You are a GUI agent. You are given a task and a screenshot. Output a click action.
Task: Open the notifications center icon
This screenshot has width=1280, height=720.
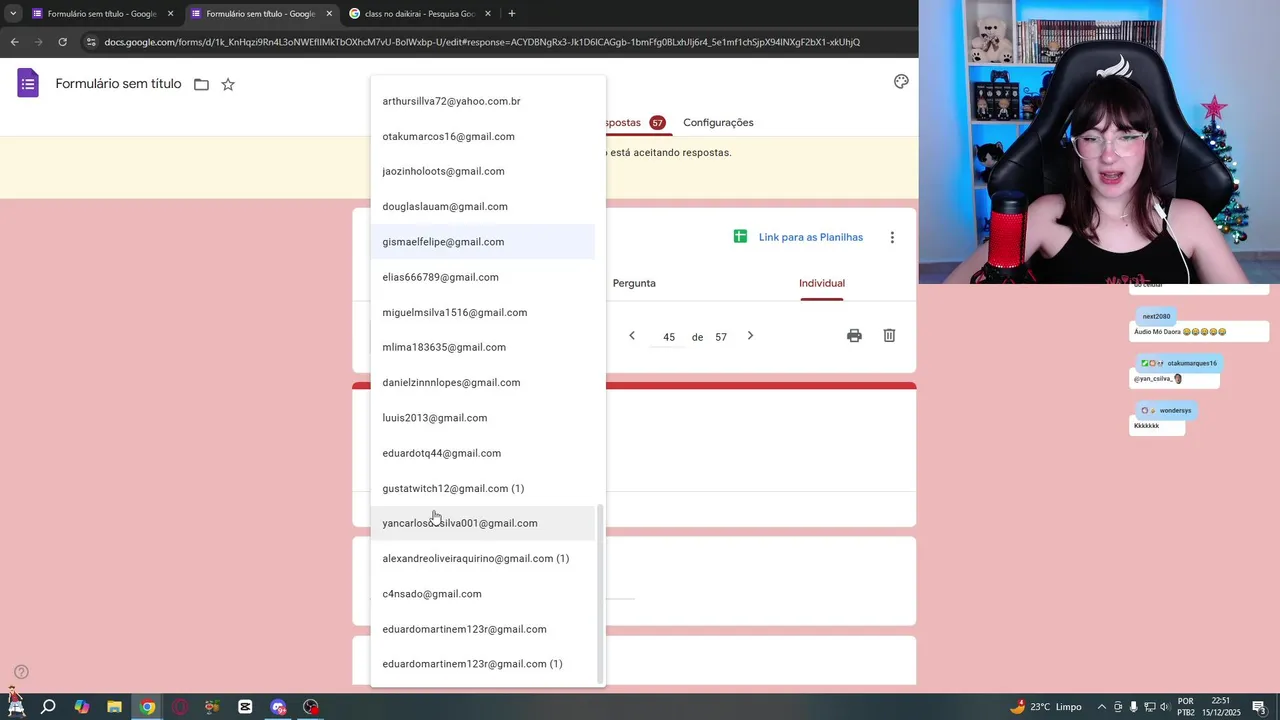(1259, 707)
